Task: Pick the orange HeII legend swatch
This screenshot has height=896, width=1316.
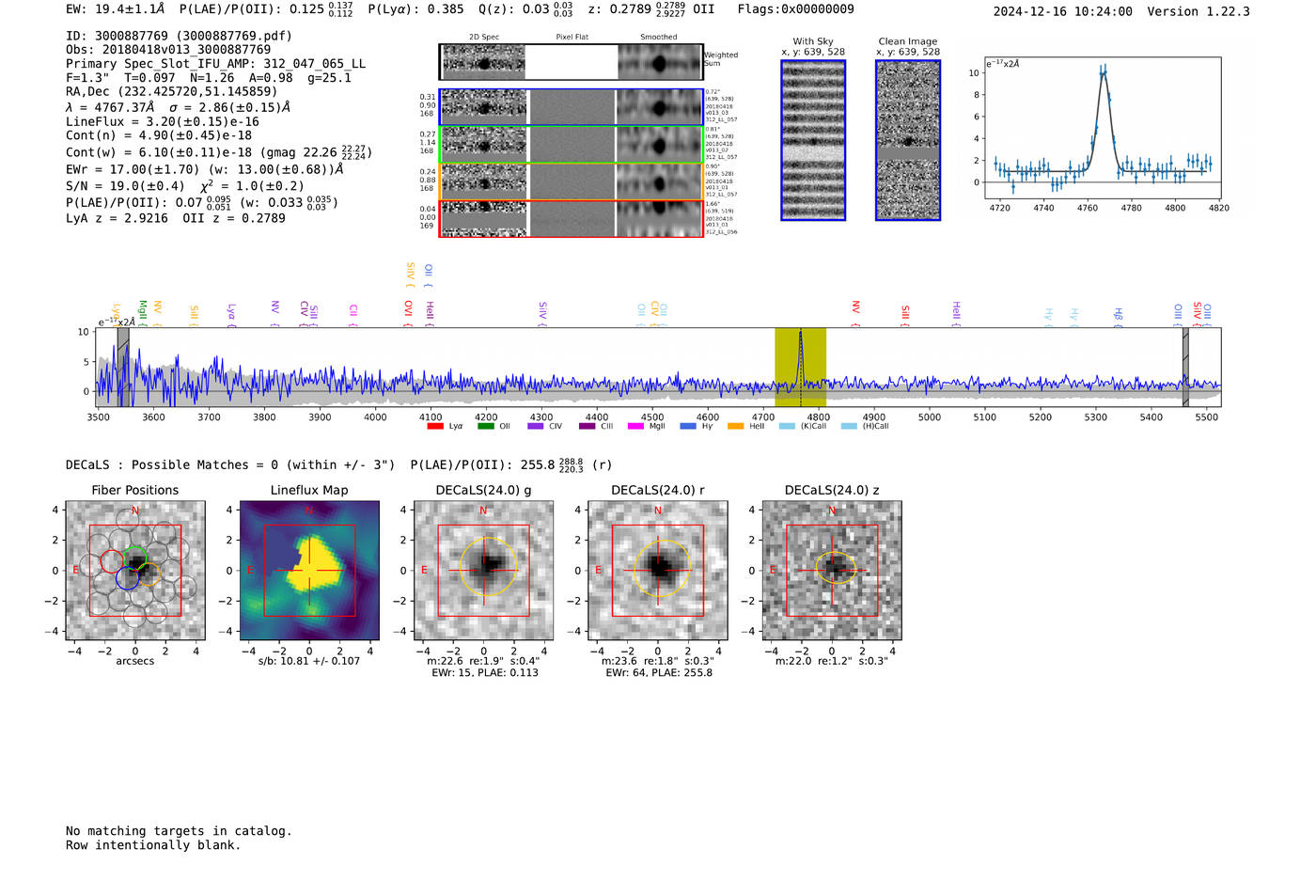Action: coord(735,426)
